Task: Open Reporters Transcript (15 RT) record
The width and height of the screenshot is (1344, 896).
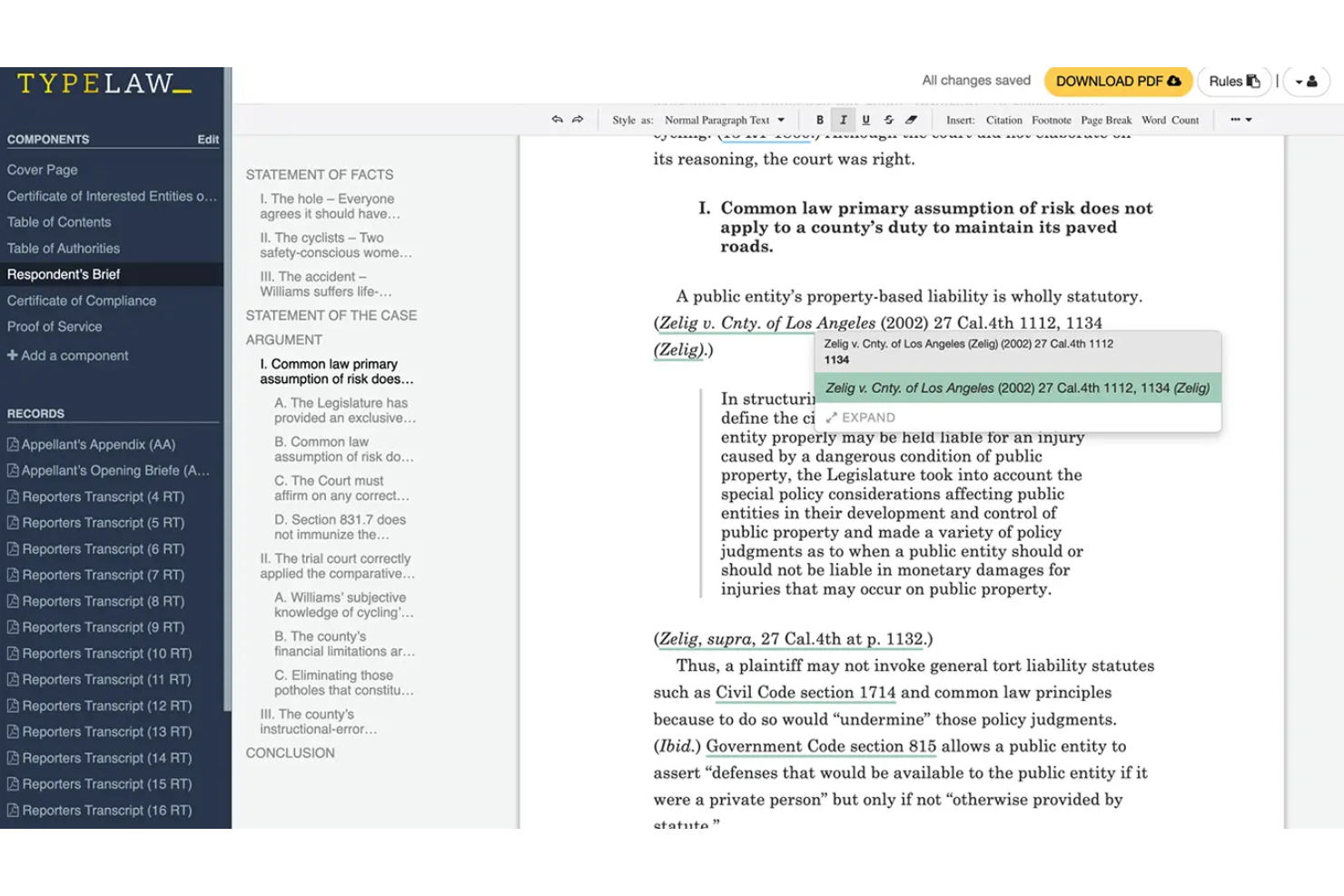Action: 99,784
